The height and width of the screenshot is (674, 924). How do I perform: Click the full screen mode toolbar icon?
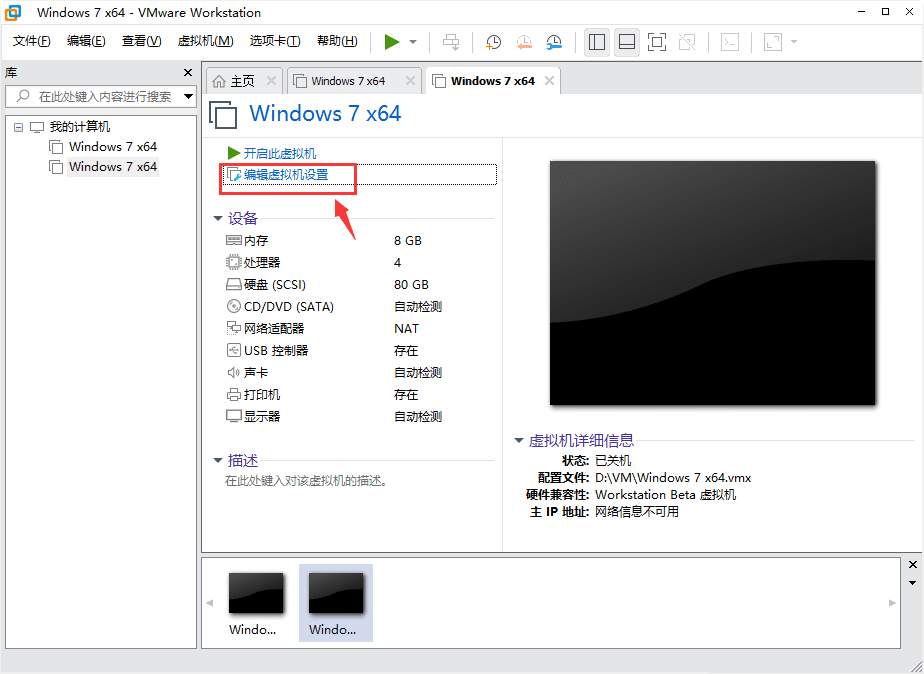657,42
